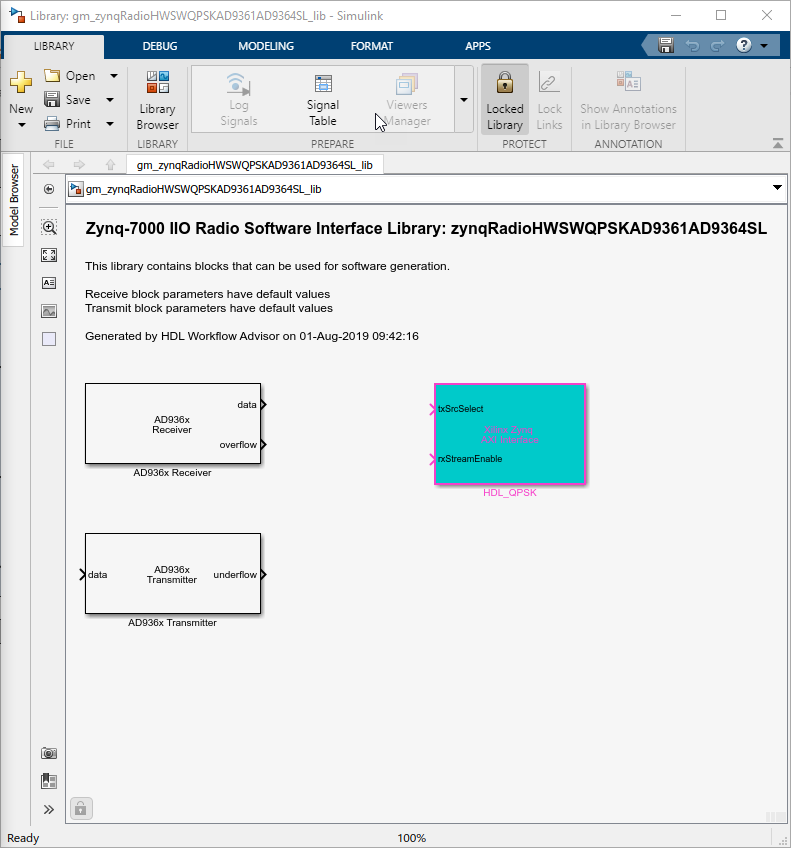The image size is (791, 848).
Task: Open the Model Browser side panel
Action: pos(14,200)
